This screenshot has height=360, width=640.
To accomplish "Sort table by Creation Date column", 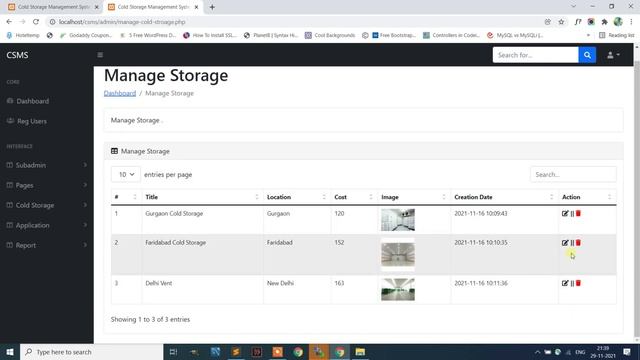I will pyautogui.click(x=504, y=197).
